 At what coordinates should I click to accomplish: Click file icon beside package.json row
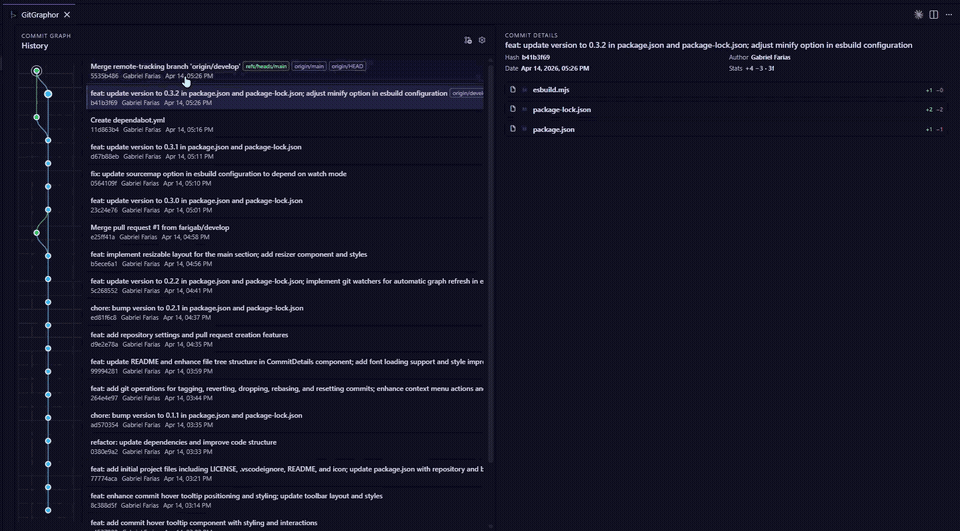pyautogui.click(x=513, y=129)
